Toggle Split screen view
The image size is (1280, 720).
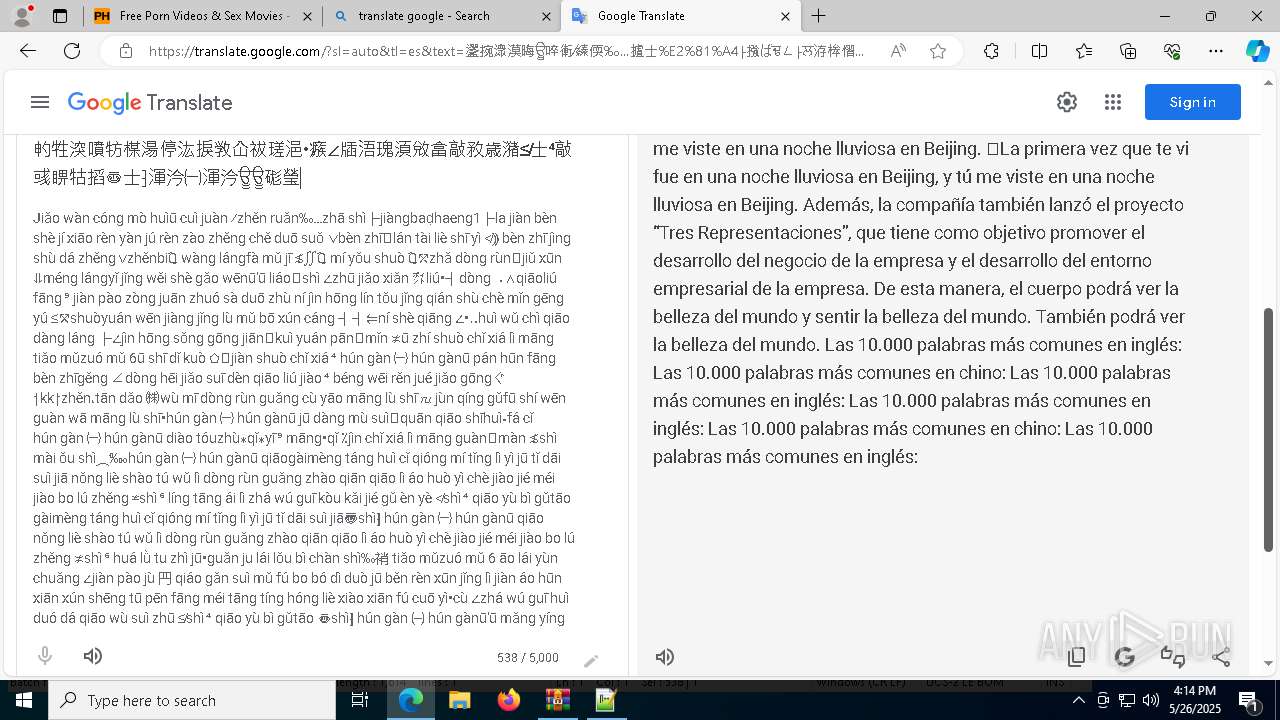(1039, 51)
